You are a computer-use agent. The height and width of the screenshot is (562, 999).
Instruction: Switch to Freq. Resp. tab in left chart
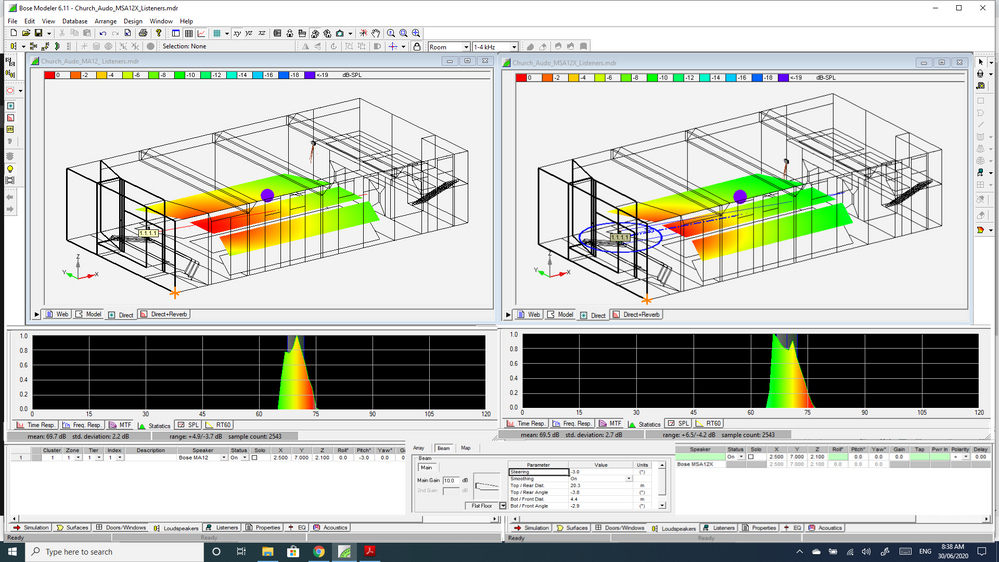[82, 425]
